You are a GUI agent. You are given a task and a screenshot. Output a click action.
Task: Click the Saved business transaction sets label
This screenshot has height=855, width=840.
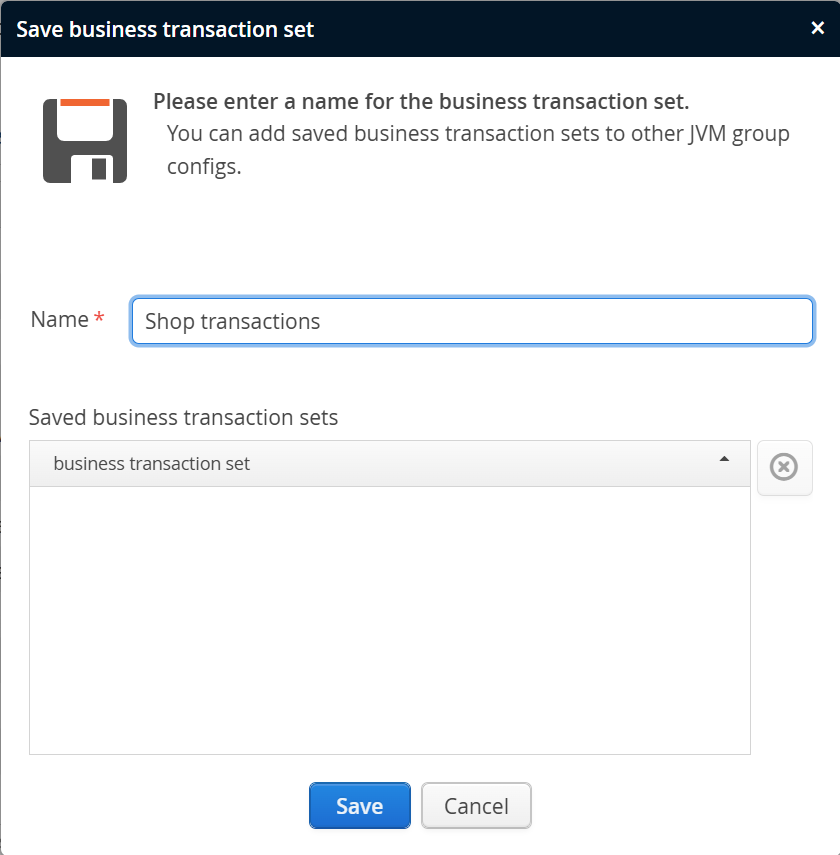(183, 418)
